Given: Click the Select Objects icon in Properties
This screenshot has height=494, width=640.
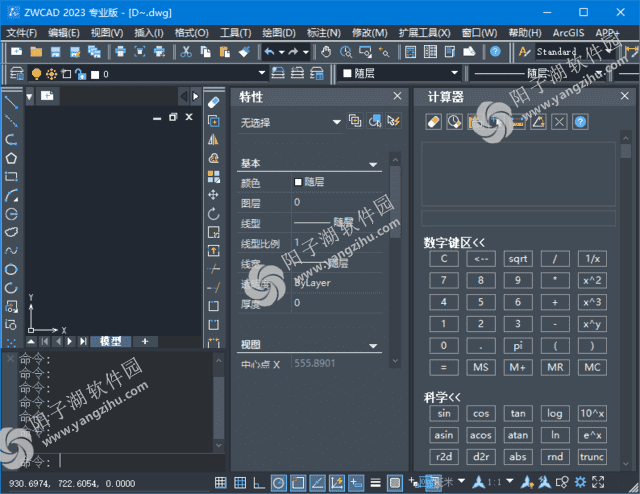Looking at the screenshot, I should [375, 121].
